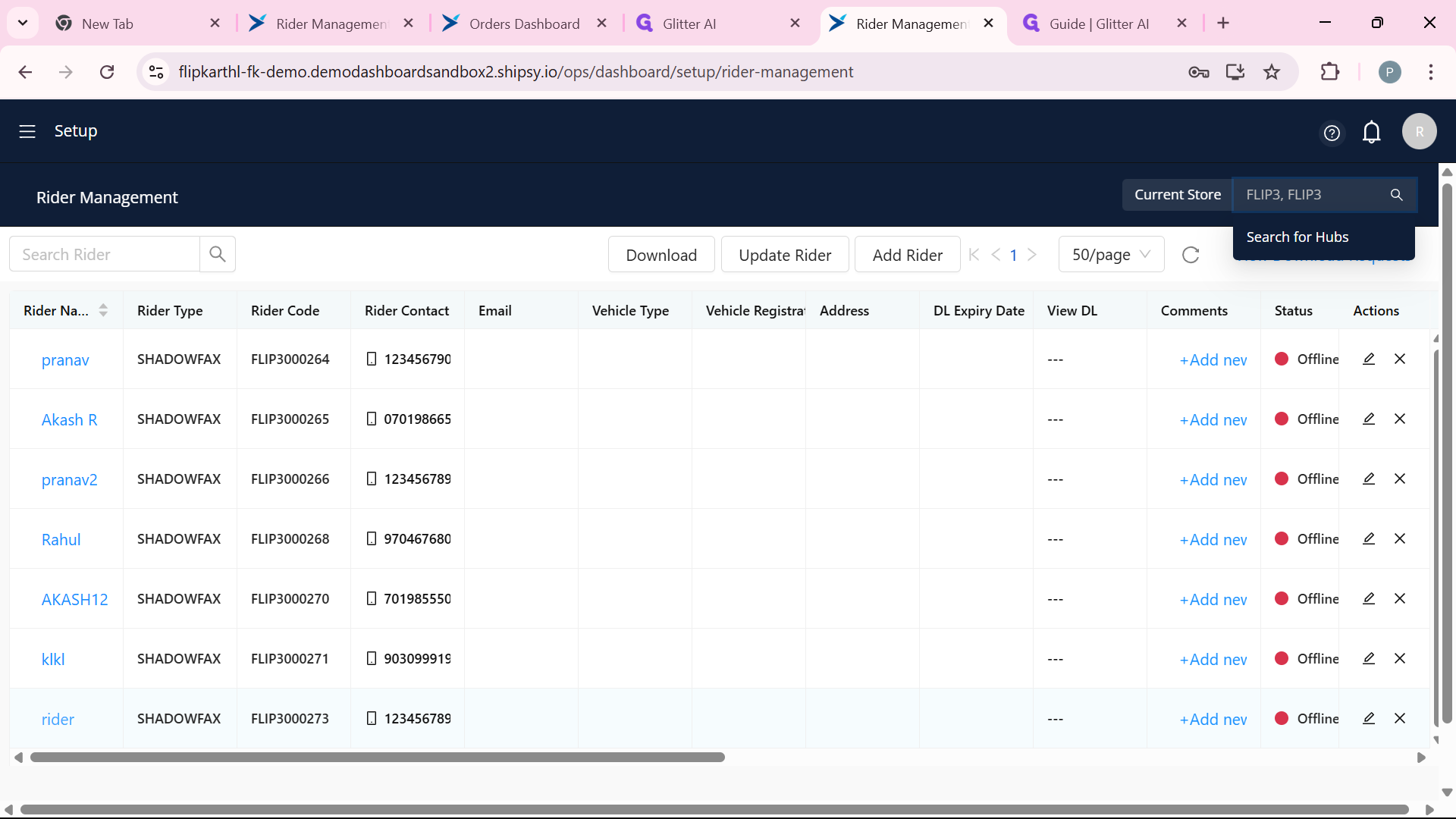Click the Search Rider input field
The height and width of the screenshot is (819, 1456).
(x=105, y=254)
